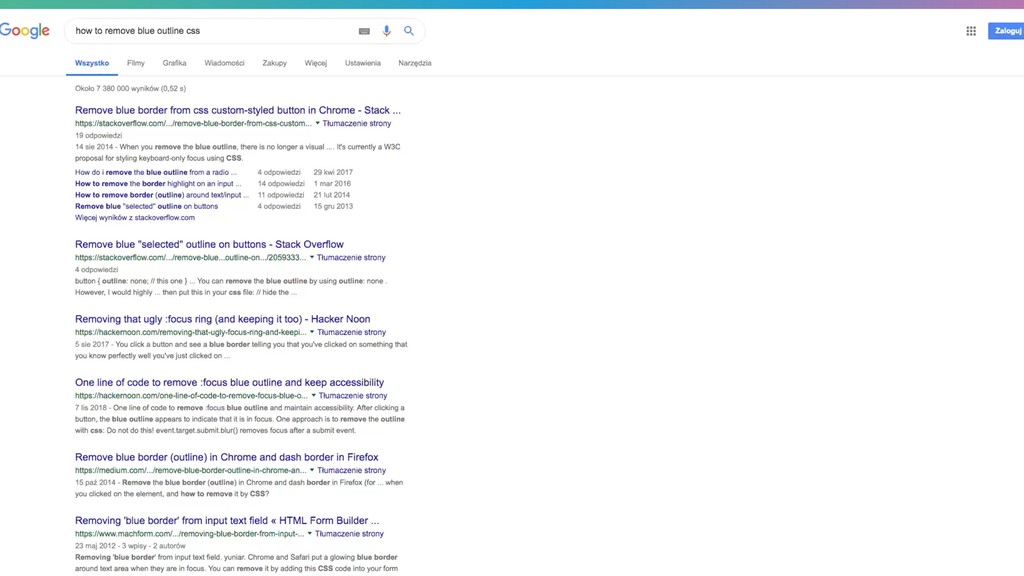Expand the Więcej menu
Viewport: 1024px width, 576px height.
(x=315, y=63)
